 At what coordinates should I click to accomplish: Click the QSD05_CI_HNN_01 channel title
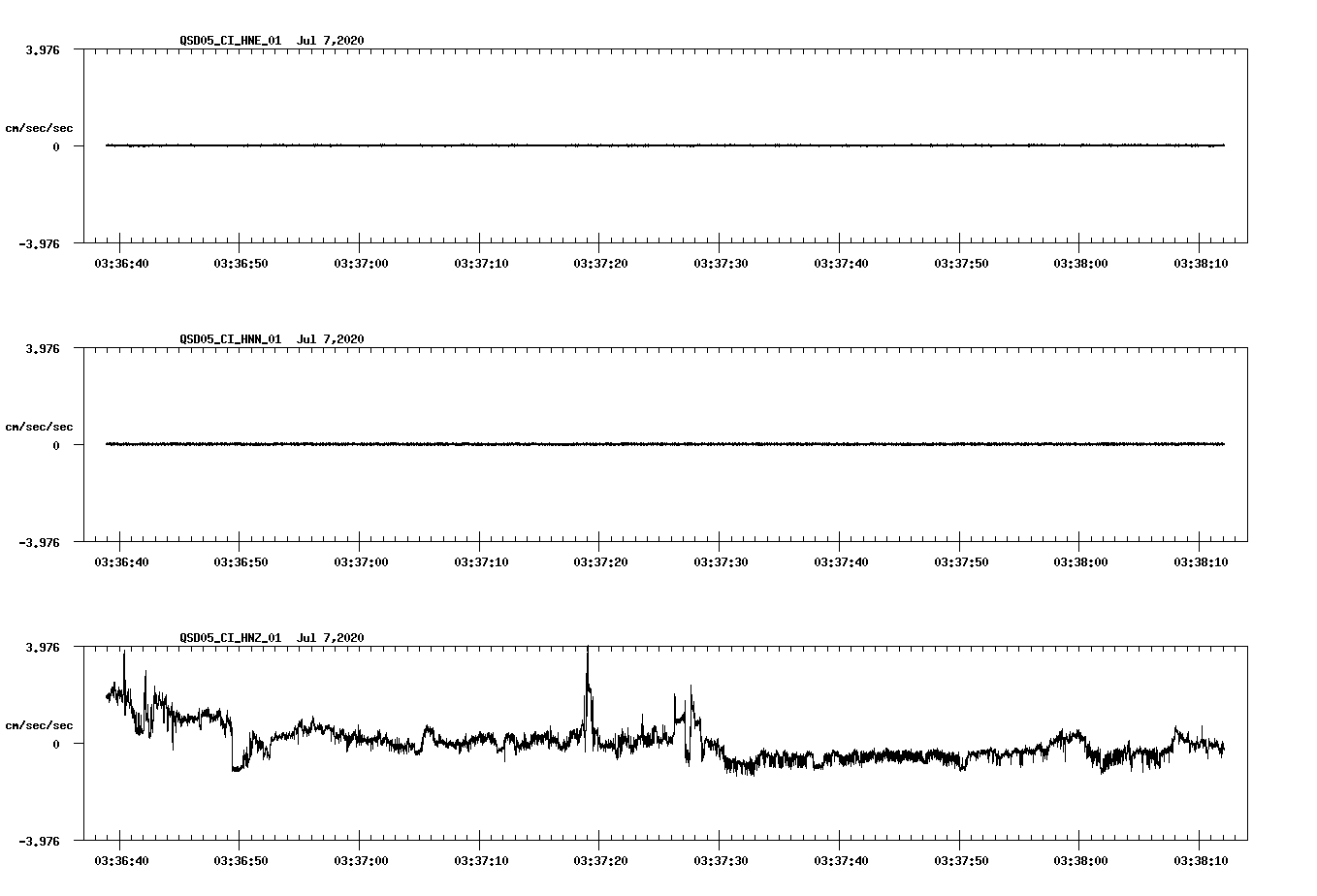231,339
